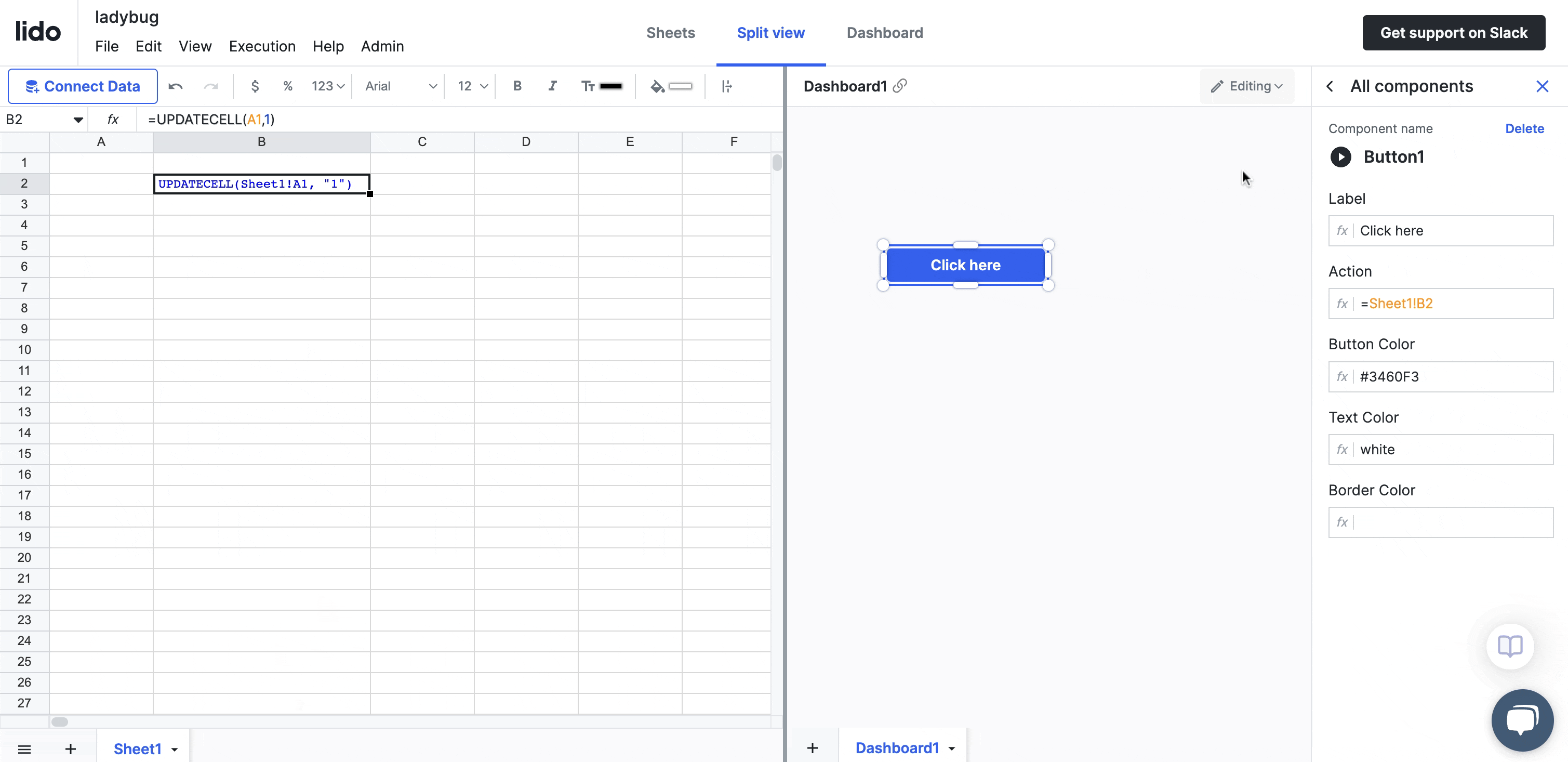The image size is (1568, 762).
Task: Apply currency dollar format
Action: pos(255,86)
